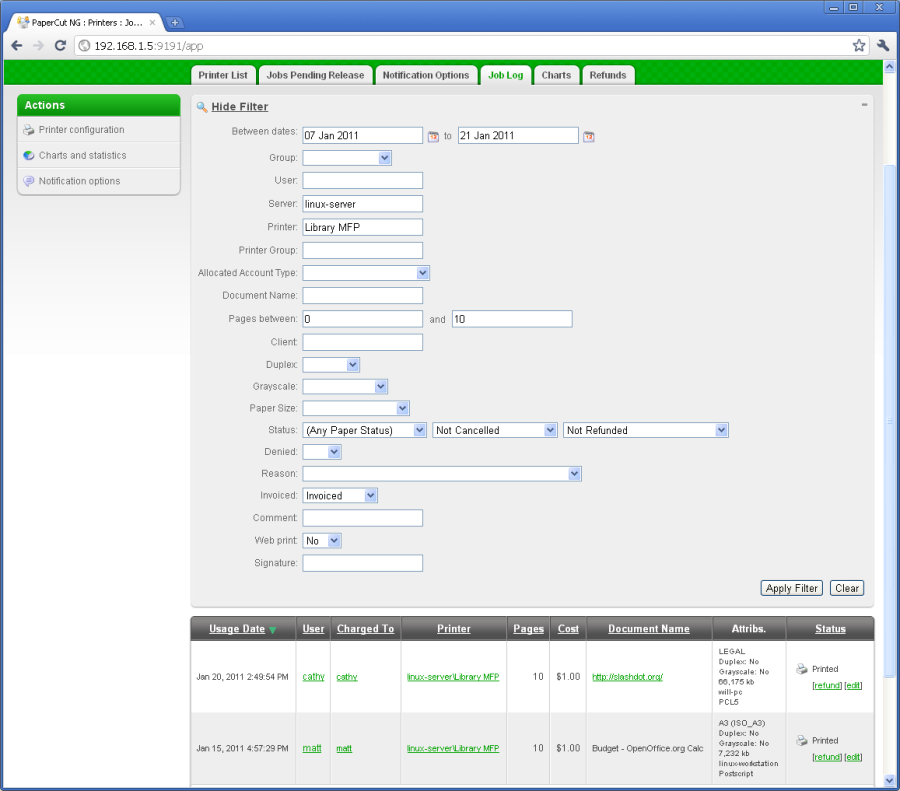Sort the table by Usage Date column
The height and width of the screenshot is (791, 900).
click(237, 629)
